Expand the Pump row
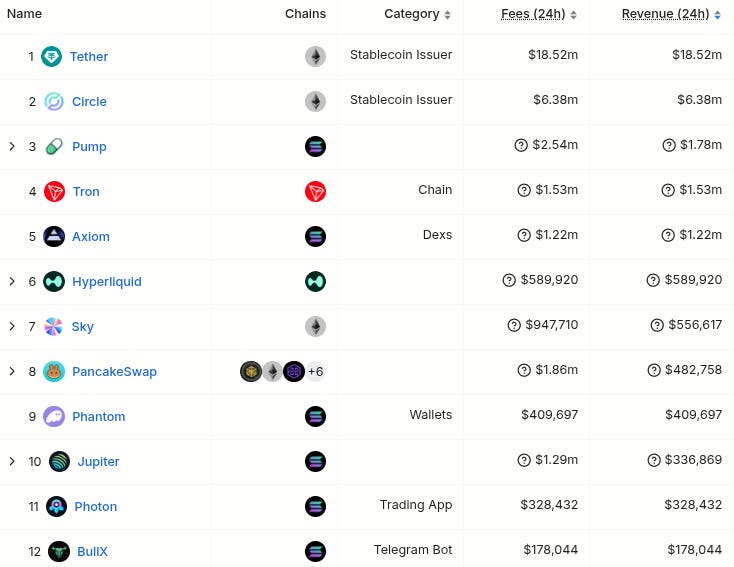Screen dimensions: 734x567 point(12,147)
